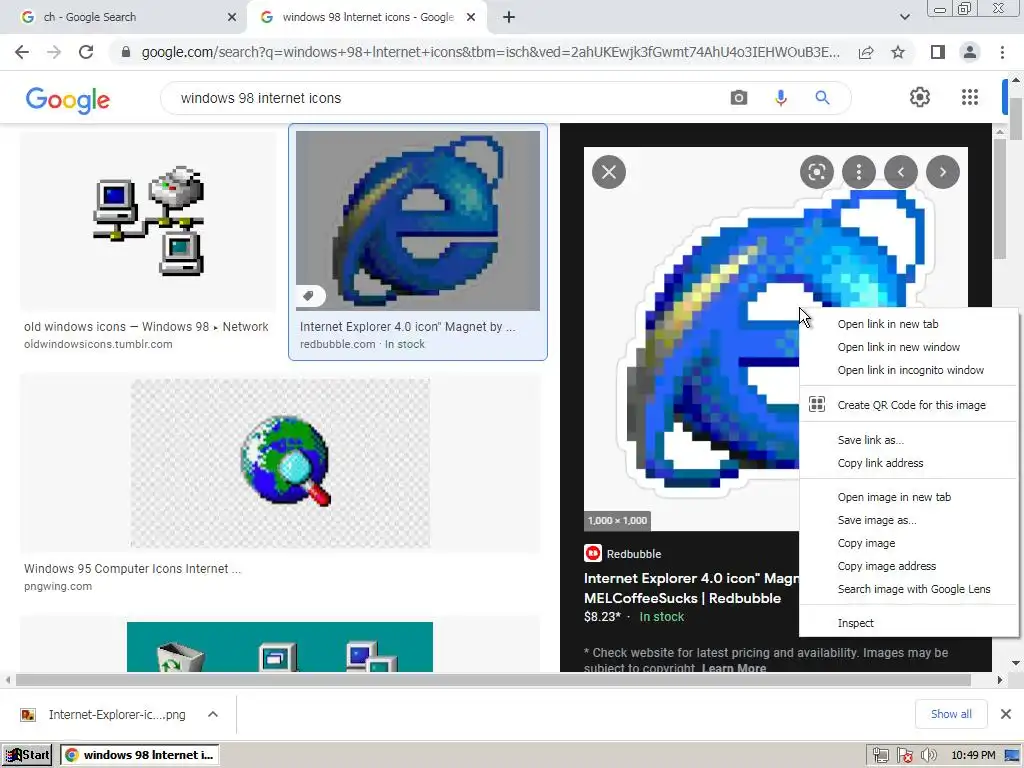
Task: Open a new browser tab
Action: 509,17
